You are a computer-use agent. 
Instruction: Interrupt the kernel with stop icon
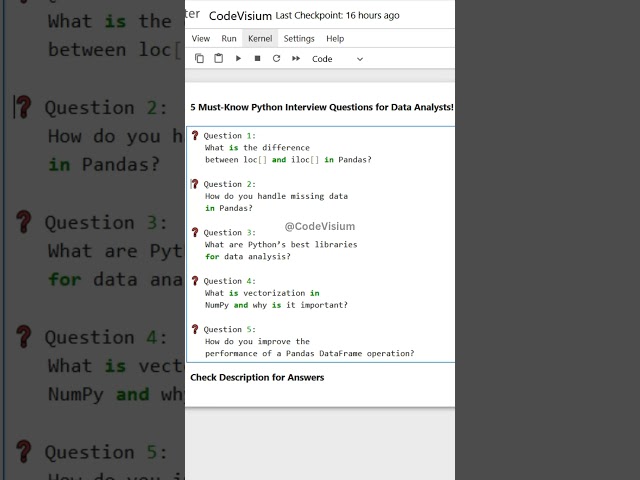point(257,59)
